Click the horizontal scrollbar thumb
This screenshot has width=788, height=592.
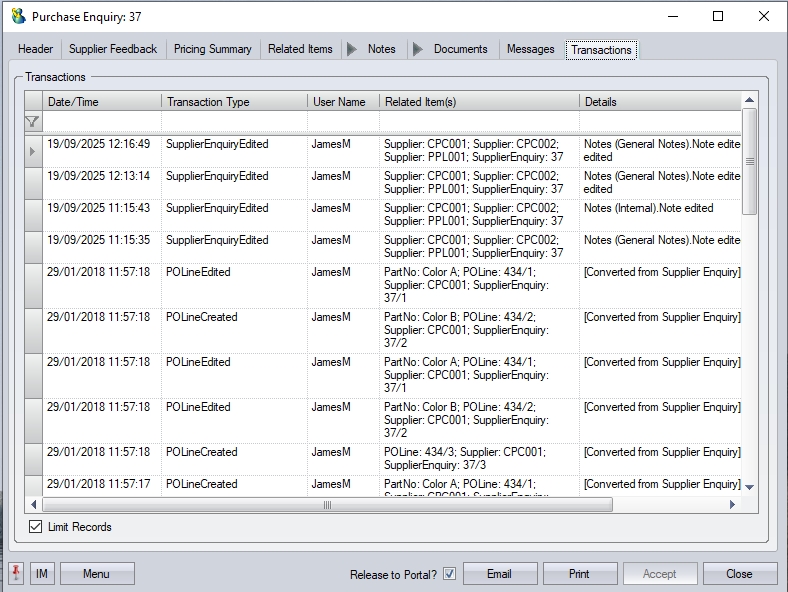(x=327, y=505)
